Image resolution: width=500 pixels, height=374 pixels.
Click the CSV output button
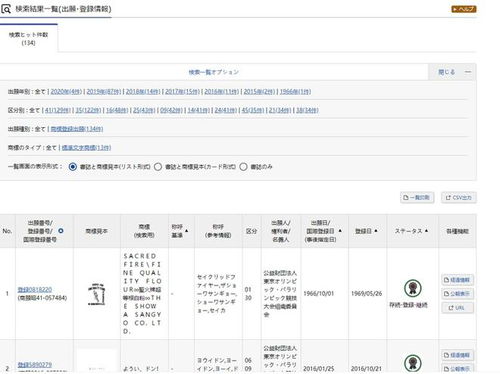coord(459,198)
